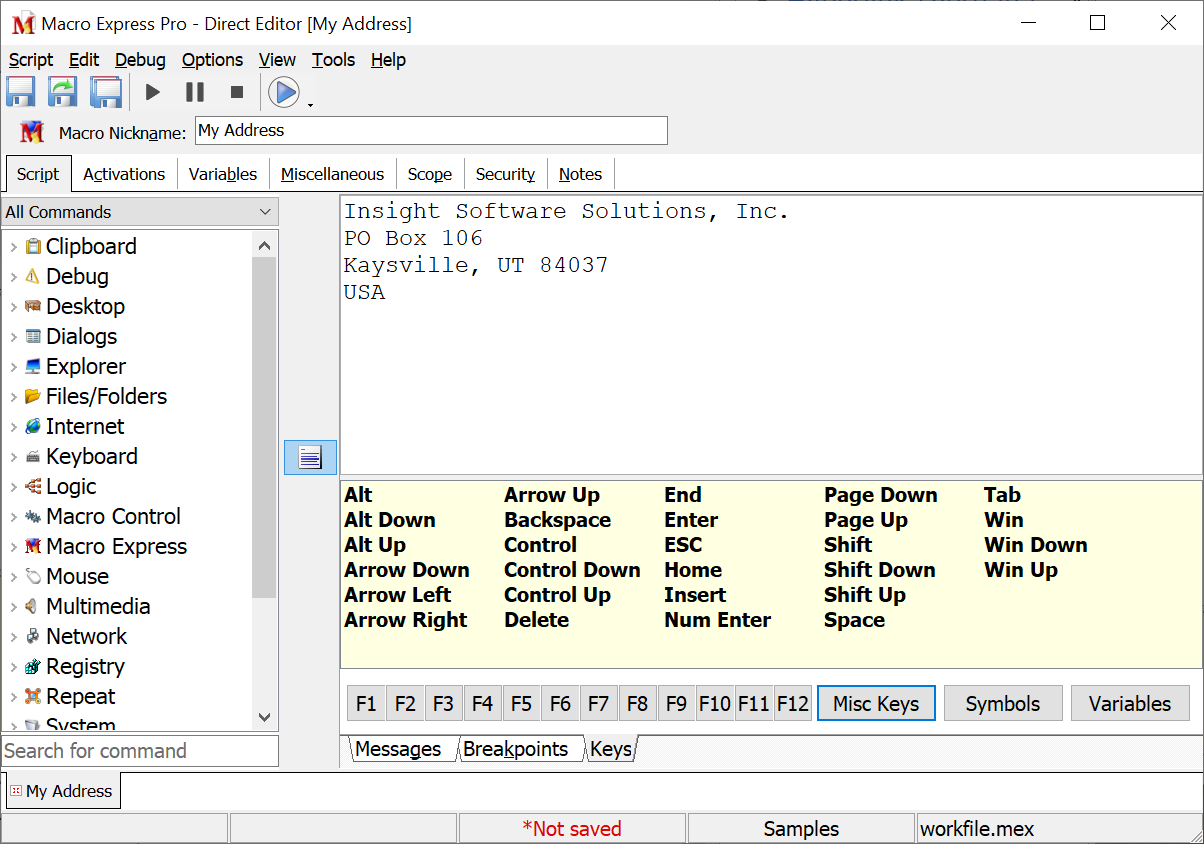Click the save icon with green arrow

point(63,92)
